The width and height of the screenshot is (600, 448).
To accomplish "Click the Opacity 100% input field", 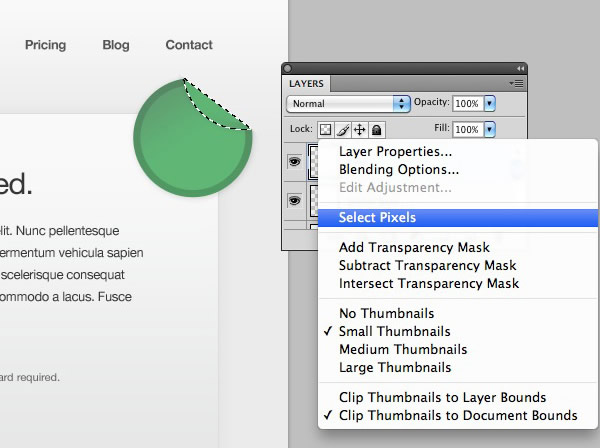I will coord(468,103).
